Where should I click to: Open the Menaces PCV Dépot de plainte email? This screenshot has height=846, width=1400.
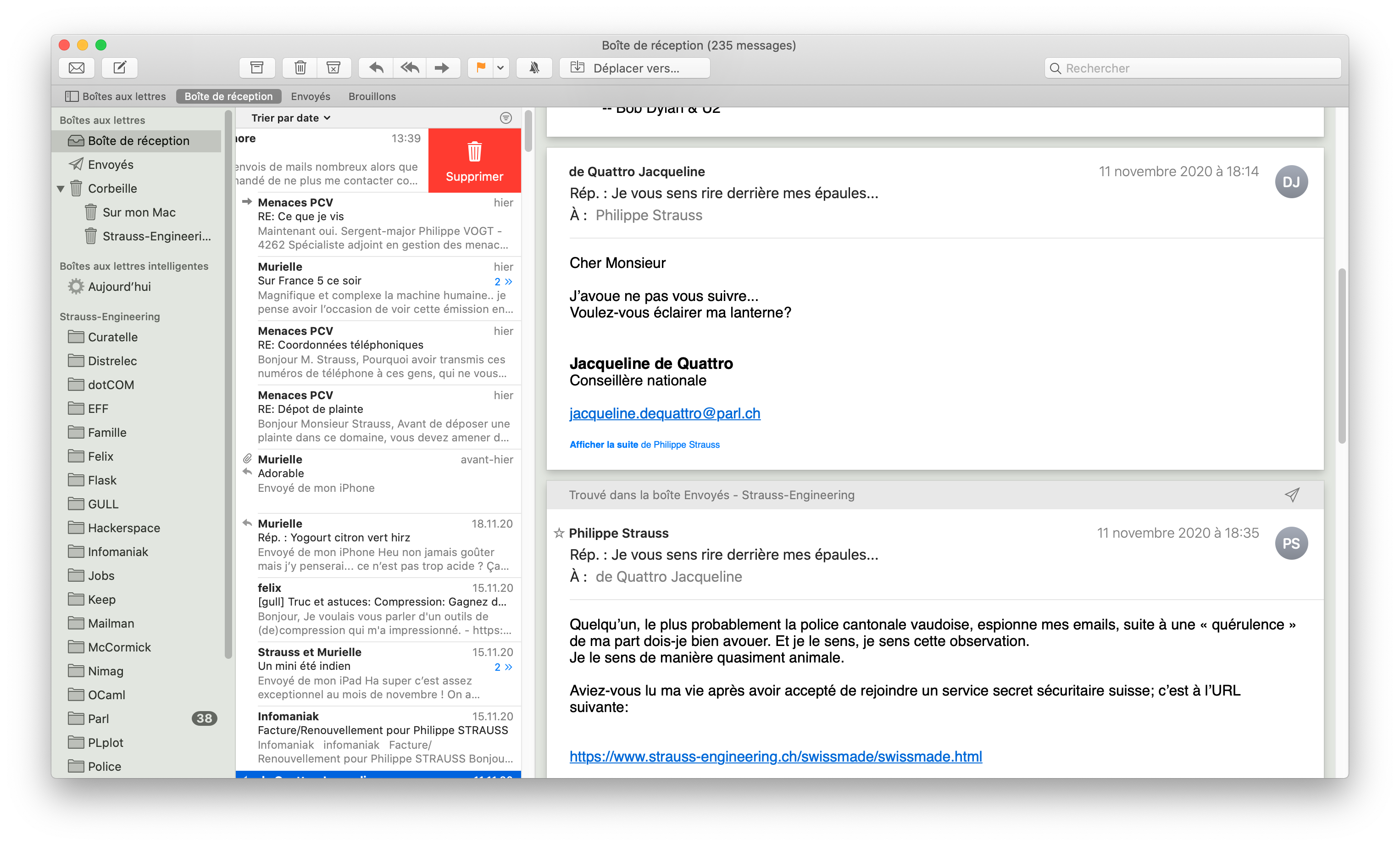(x=378, y=417)
